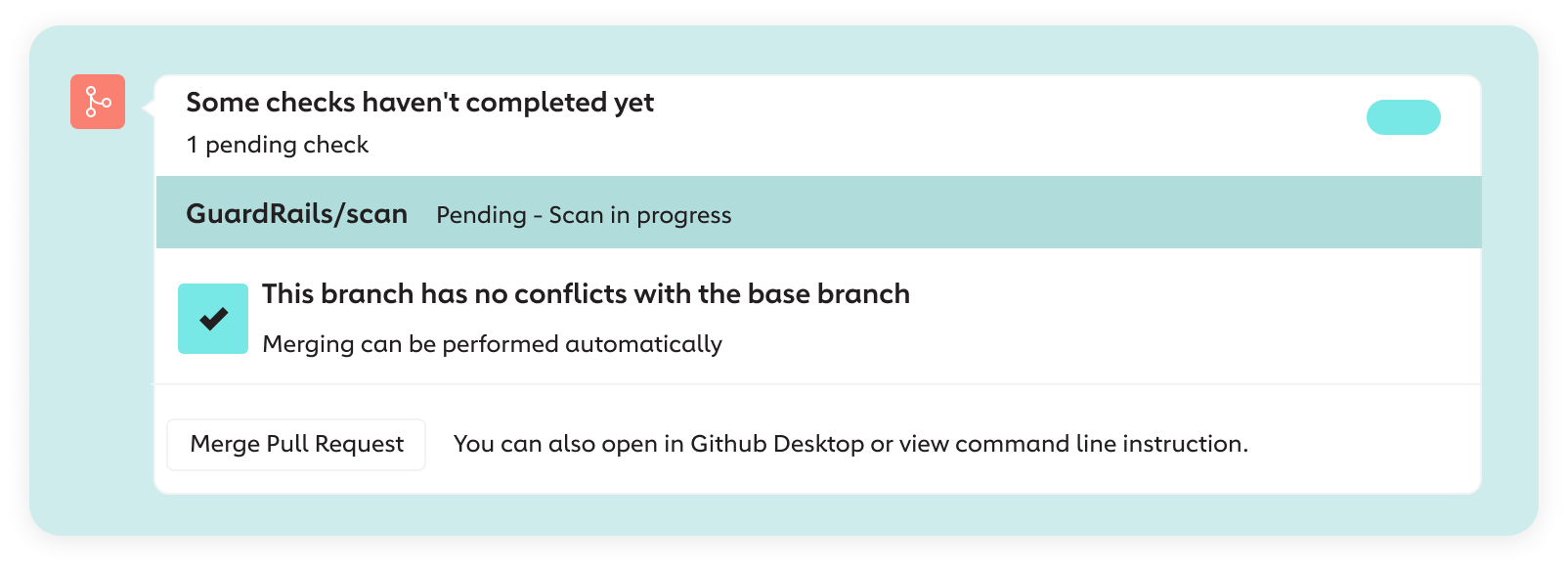Click the black checkmark icon
The width and height of the screenshot is (1568, 569).
pyautogui.click(x=213, y=319)
